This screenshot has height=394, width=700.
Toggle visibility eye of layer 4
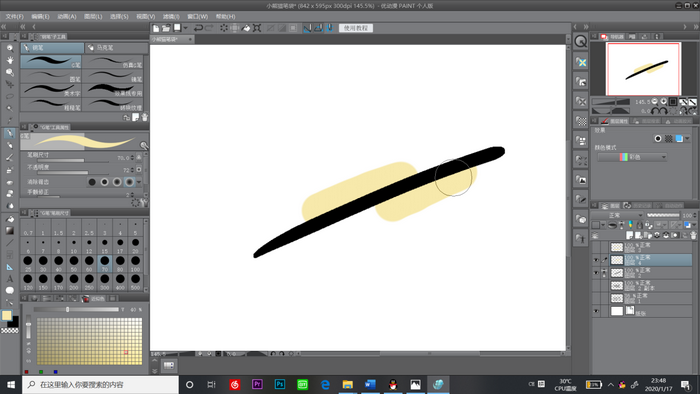coord(596,260)
